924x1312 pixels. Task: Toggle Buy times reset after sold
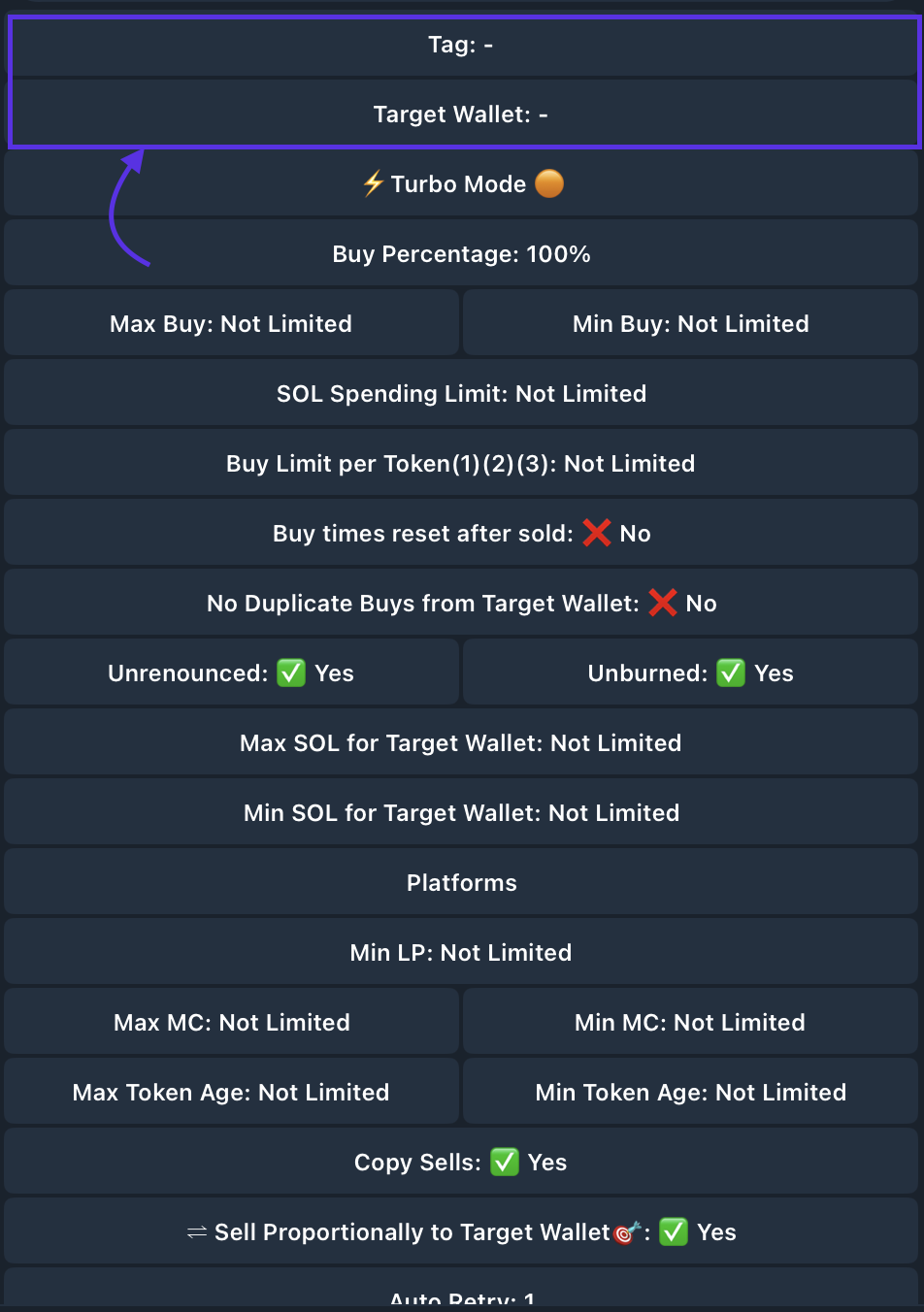[x=461, y=534]
